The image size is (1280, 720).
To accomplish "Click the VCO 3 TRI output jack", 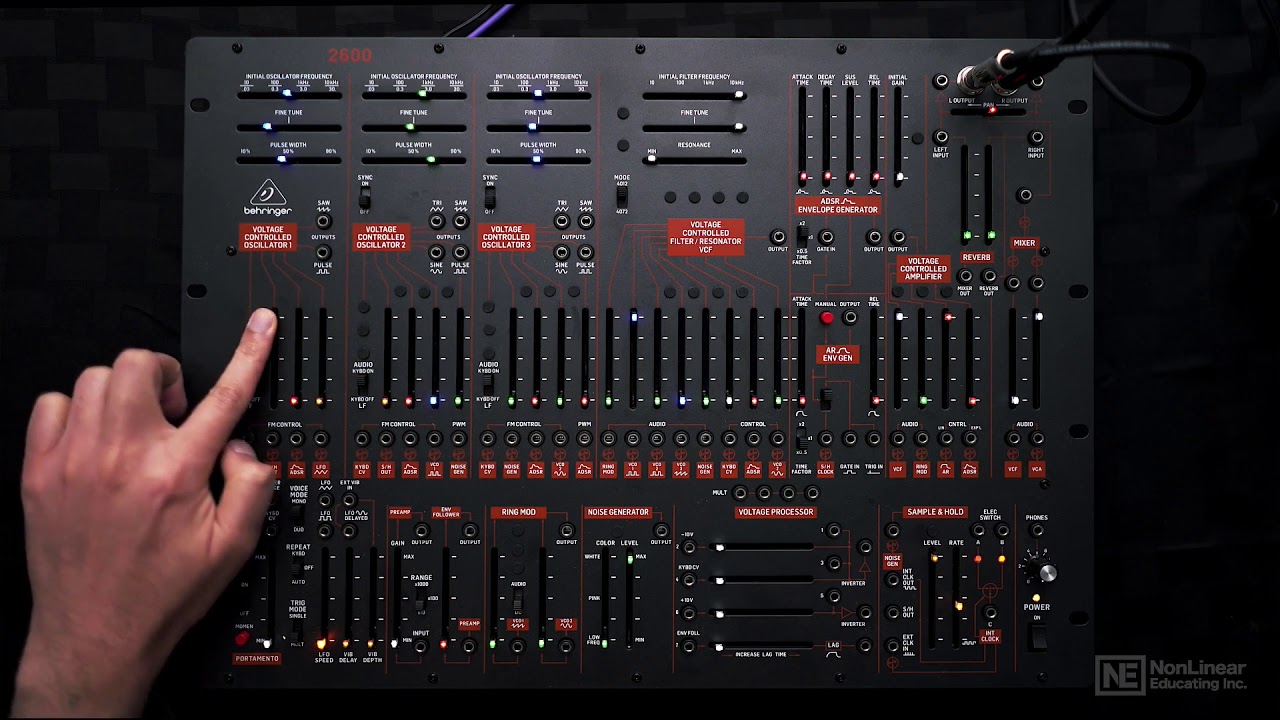I will 562,222.
